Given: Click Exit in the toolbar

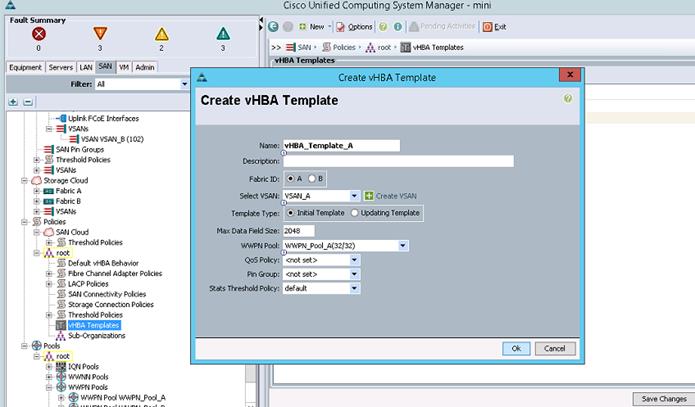Looking at the screenshot, I should pyautogui.click(x=495, y=27).
